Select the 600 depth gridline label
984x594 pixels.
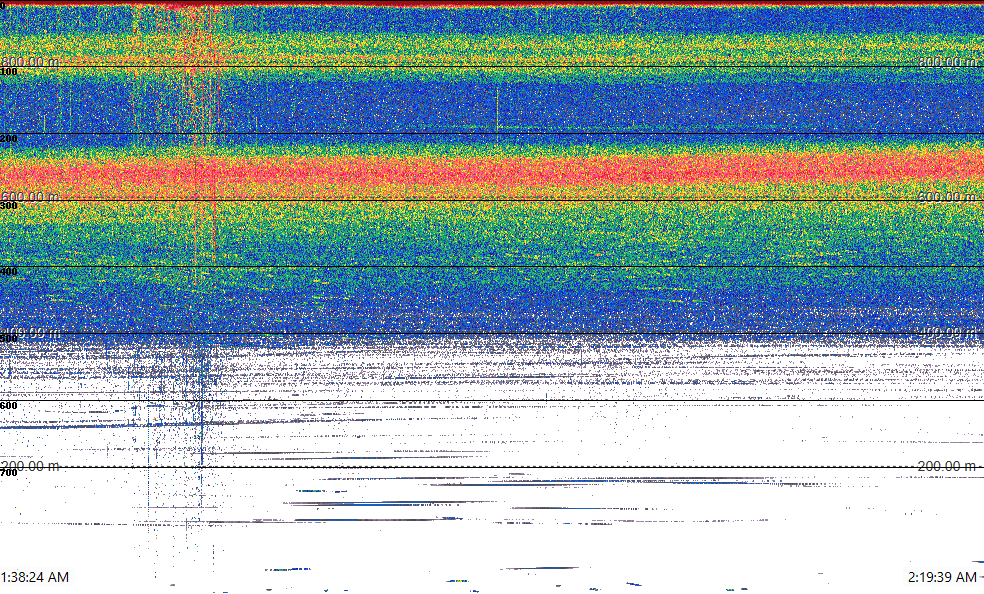coord(9,406)
